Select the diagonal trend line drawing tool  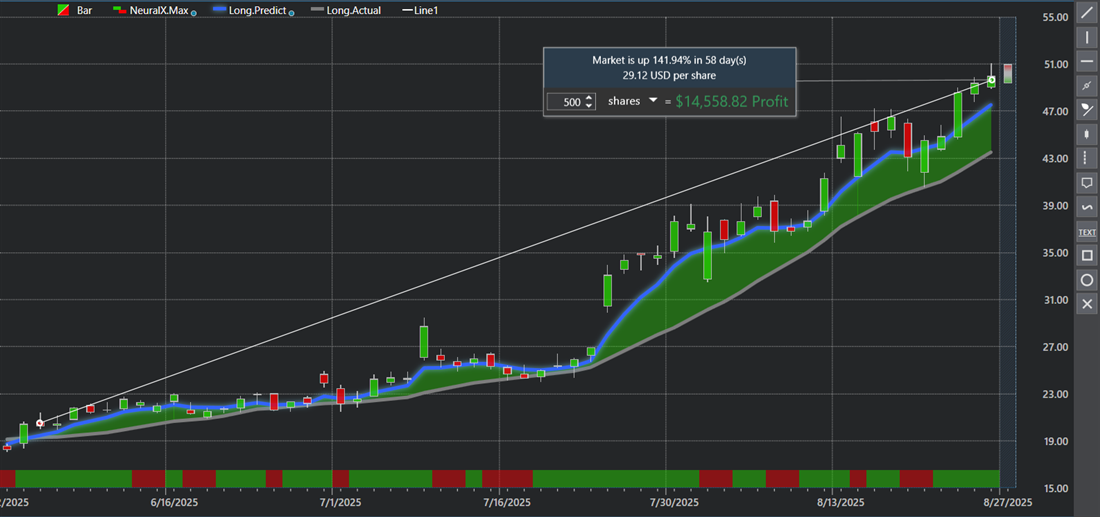click(x=1086, y=14)
